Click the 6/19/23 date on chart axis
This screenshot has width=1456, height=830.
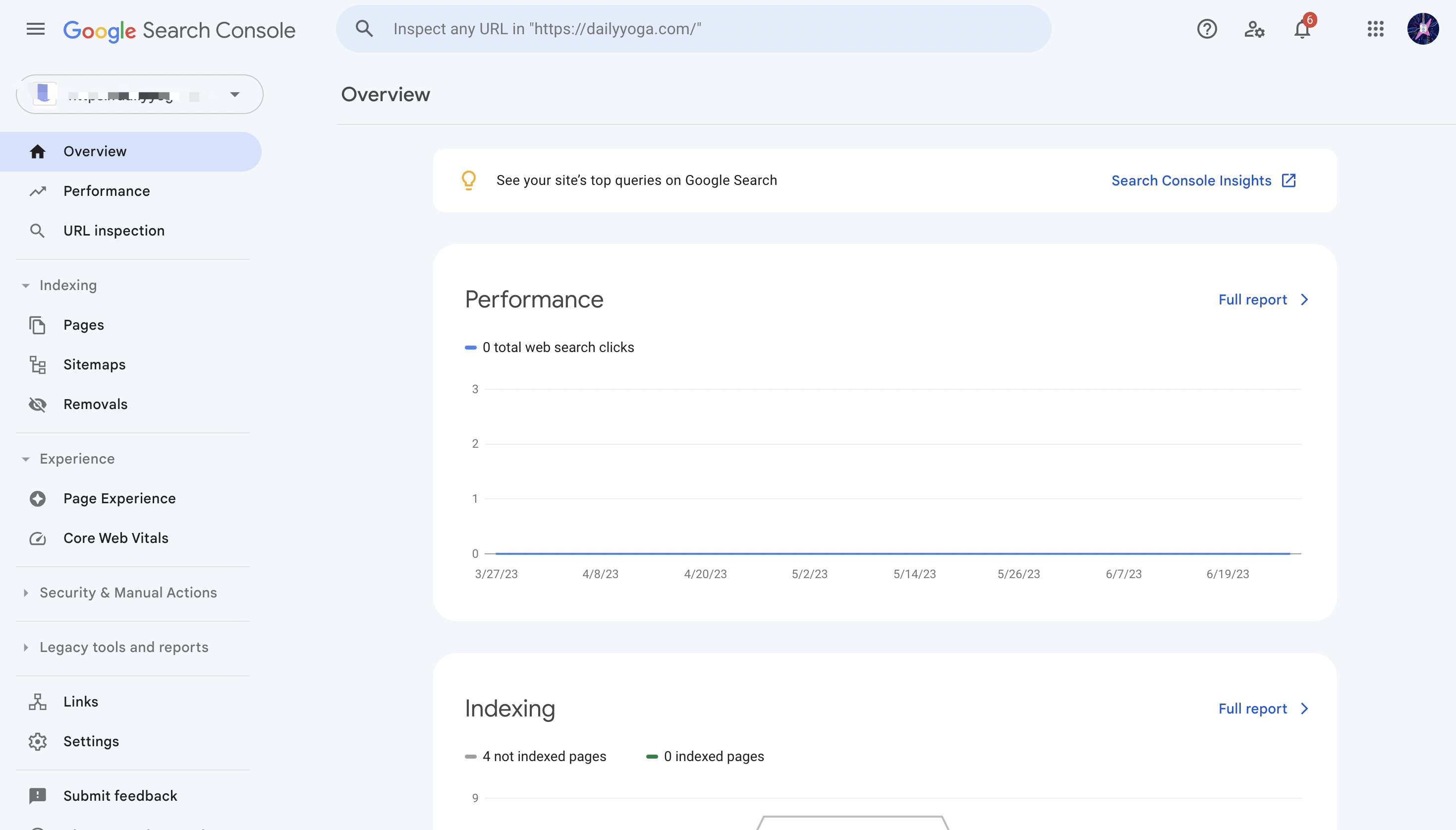pyautogui.click(x=1228, y=574)
